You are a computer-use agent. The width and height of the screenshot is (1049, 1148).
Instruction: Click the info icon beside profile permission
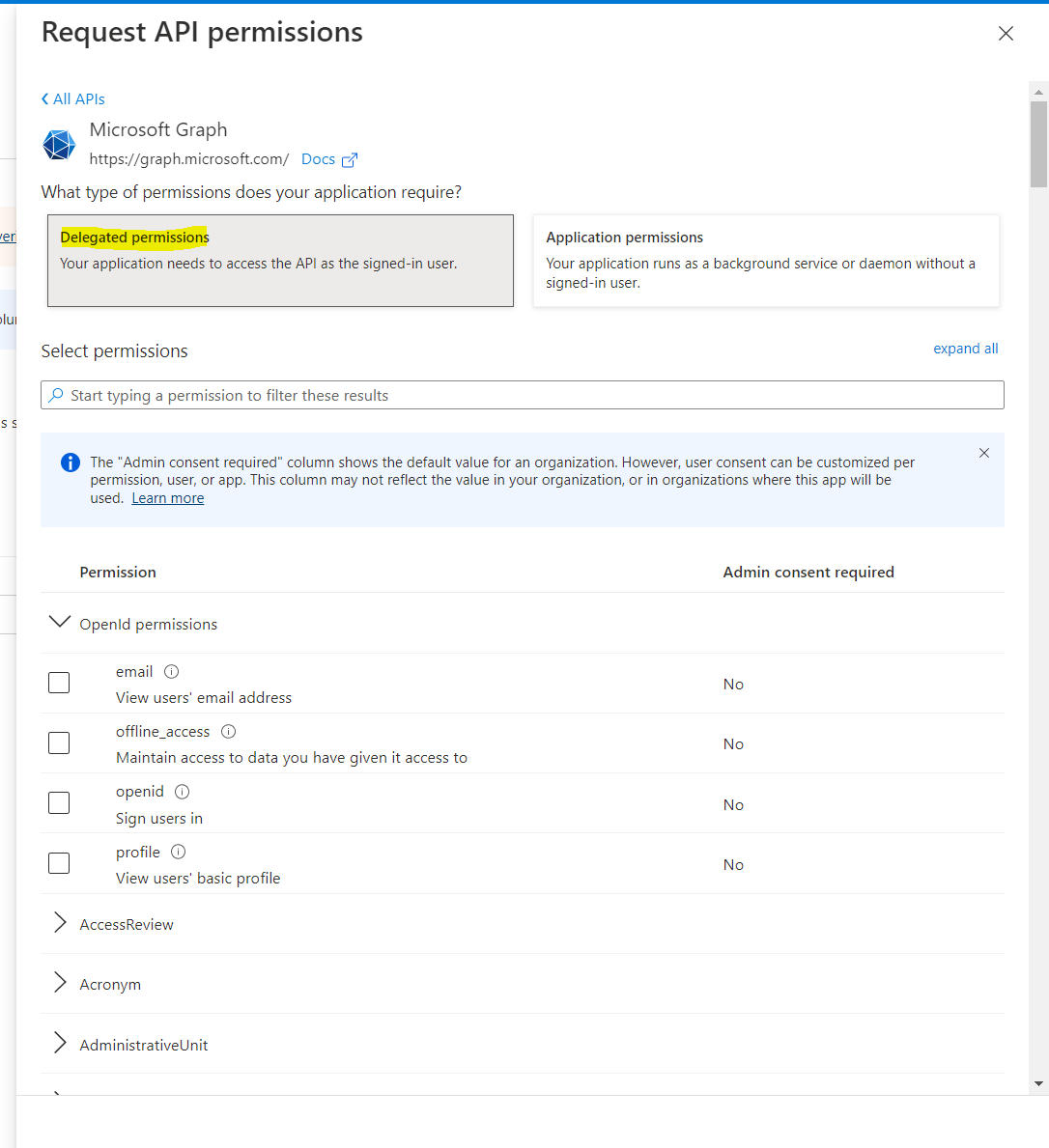pyautogui.click(x=178, y=852)
